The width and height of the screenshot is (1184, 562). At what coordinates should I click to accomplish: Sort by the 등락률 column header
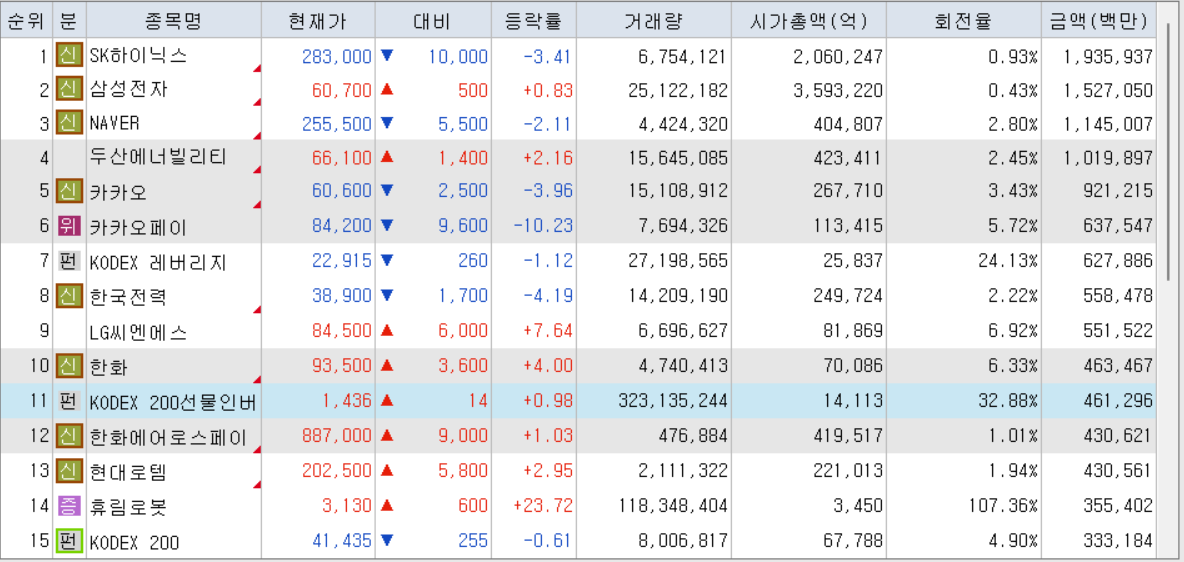533,21
